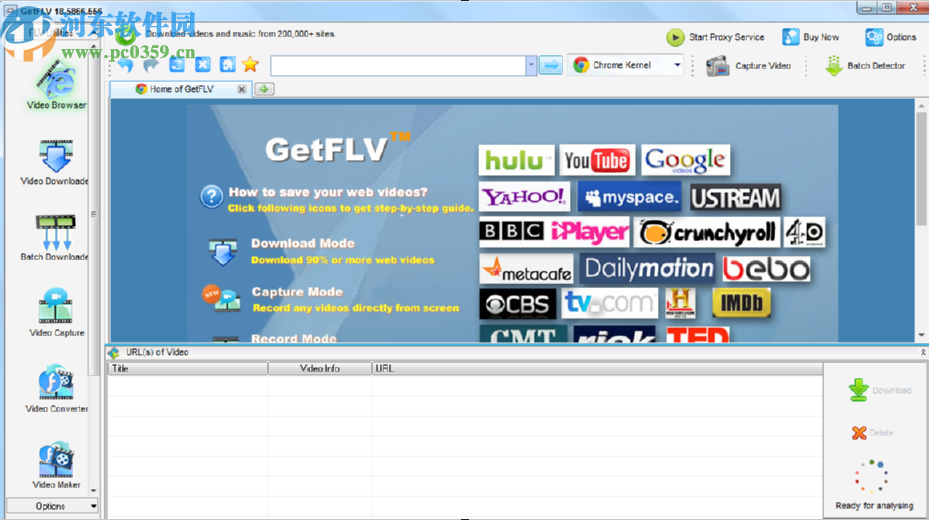Viewport: 929px width, 520px height.
Task: Open the Chrome Kernel dropdown
Action: click(x=677, y=65)
